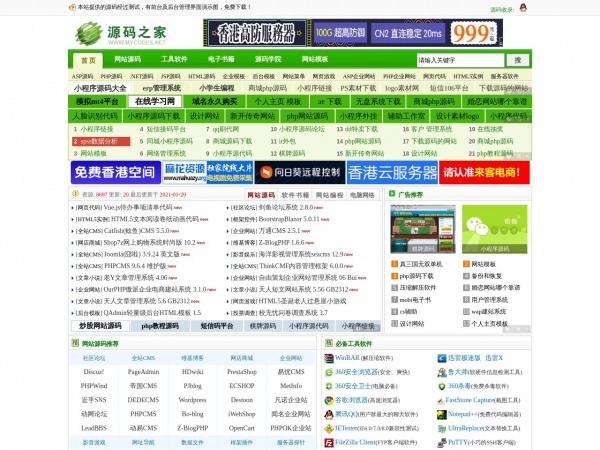Screen dimensions: 600x450
Task: Click the 源码之家 site logo
Action: pos(121,33)
